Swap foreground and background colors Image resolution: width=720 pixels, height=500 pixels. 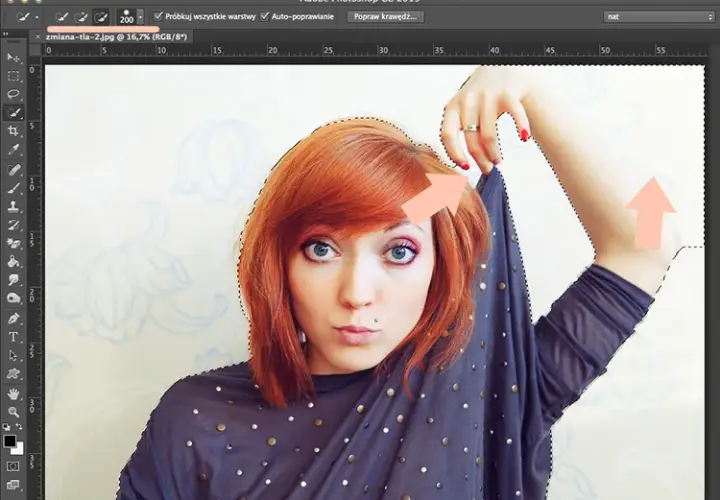coord(19,427)
